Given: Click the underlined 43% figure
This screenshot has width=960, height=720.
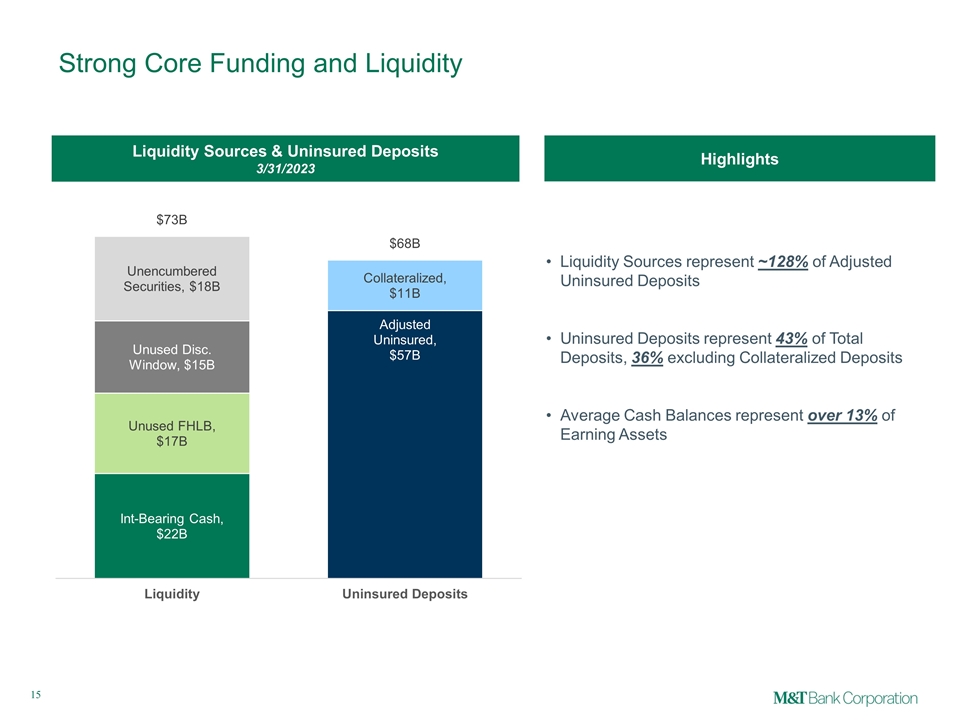Looking at the screenshot, I should pos(791,338).
